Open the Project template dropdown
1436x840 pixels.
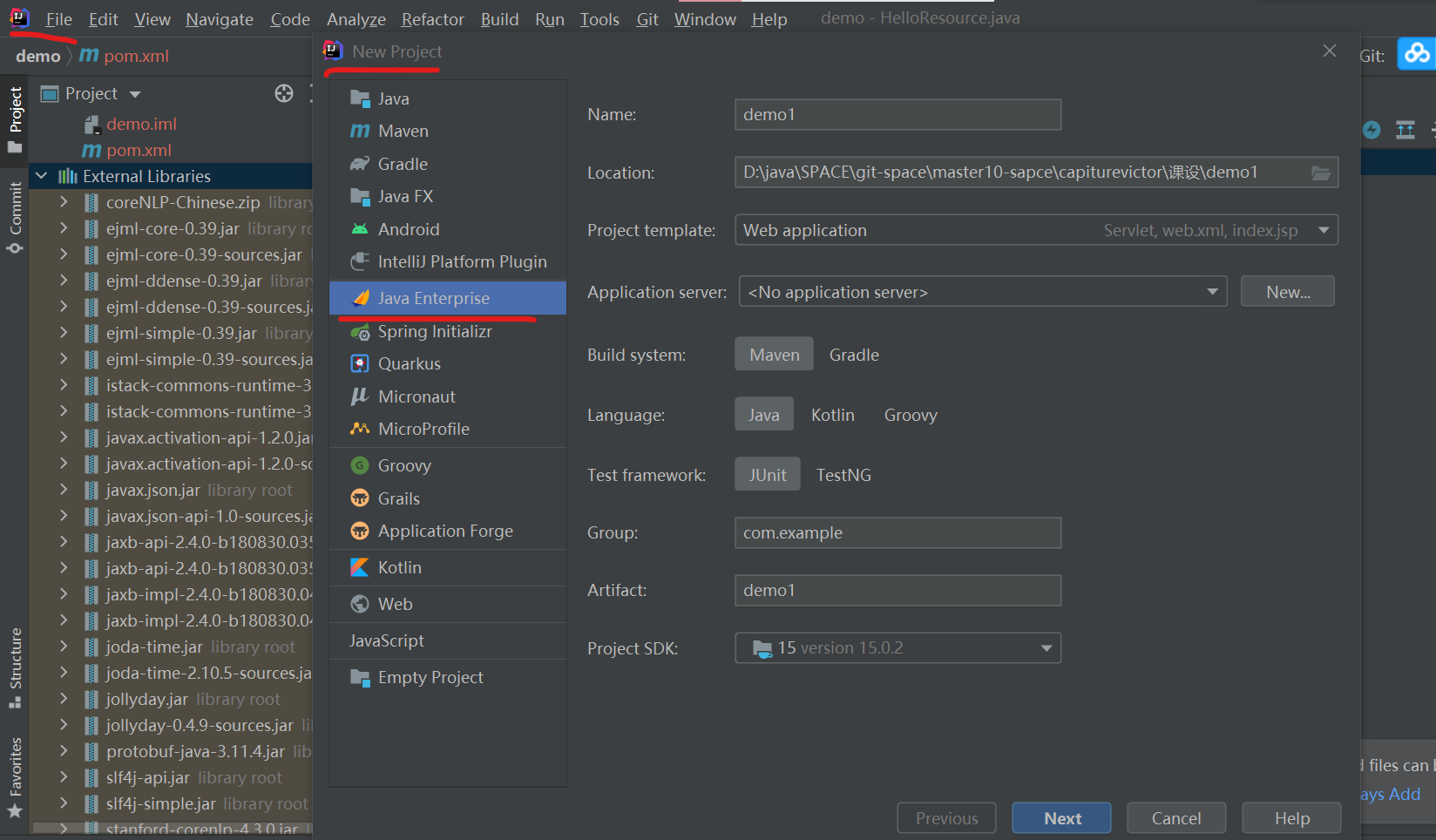(1036, 230)
